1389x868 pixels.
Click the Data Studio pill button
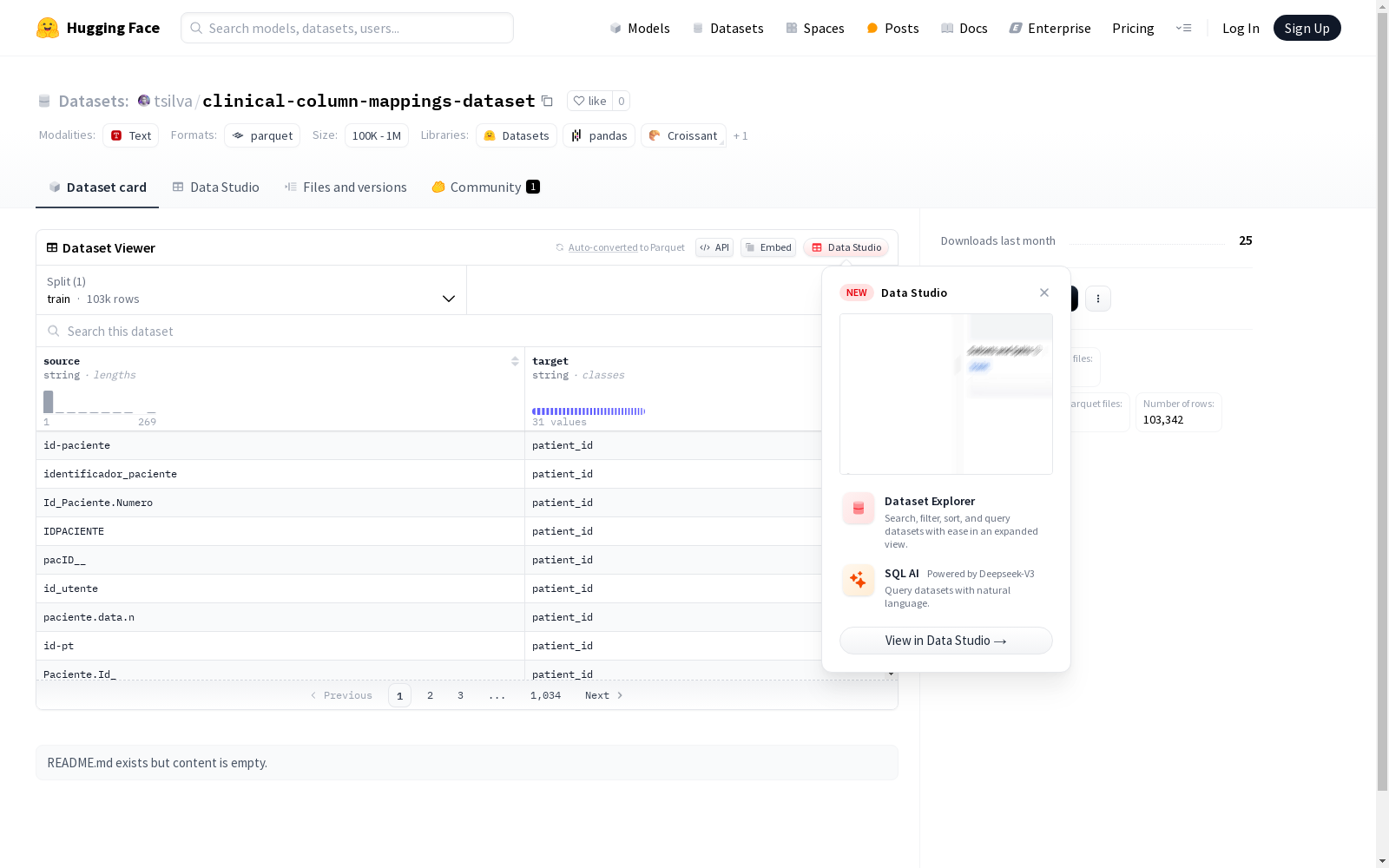pos(846,247)
